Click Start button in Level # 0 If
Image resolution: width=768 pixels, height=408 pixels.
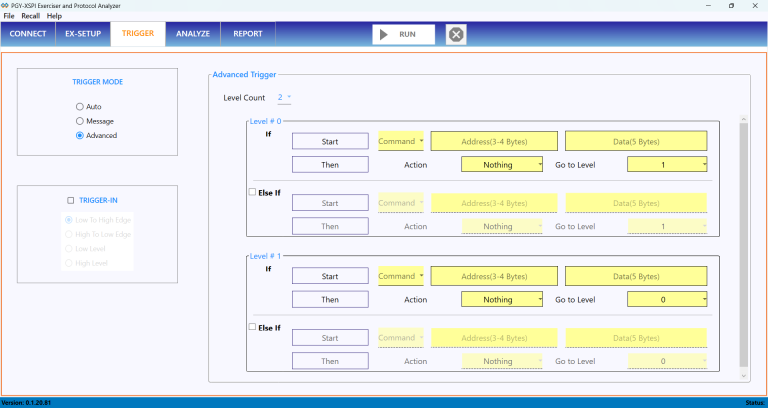tap(330, 141)
